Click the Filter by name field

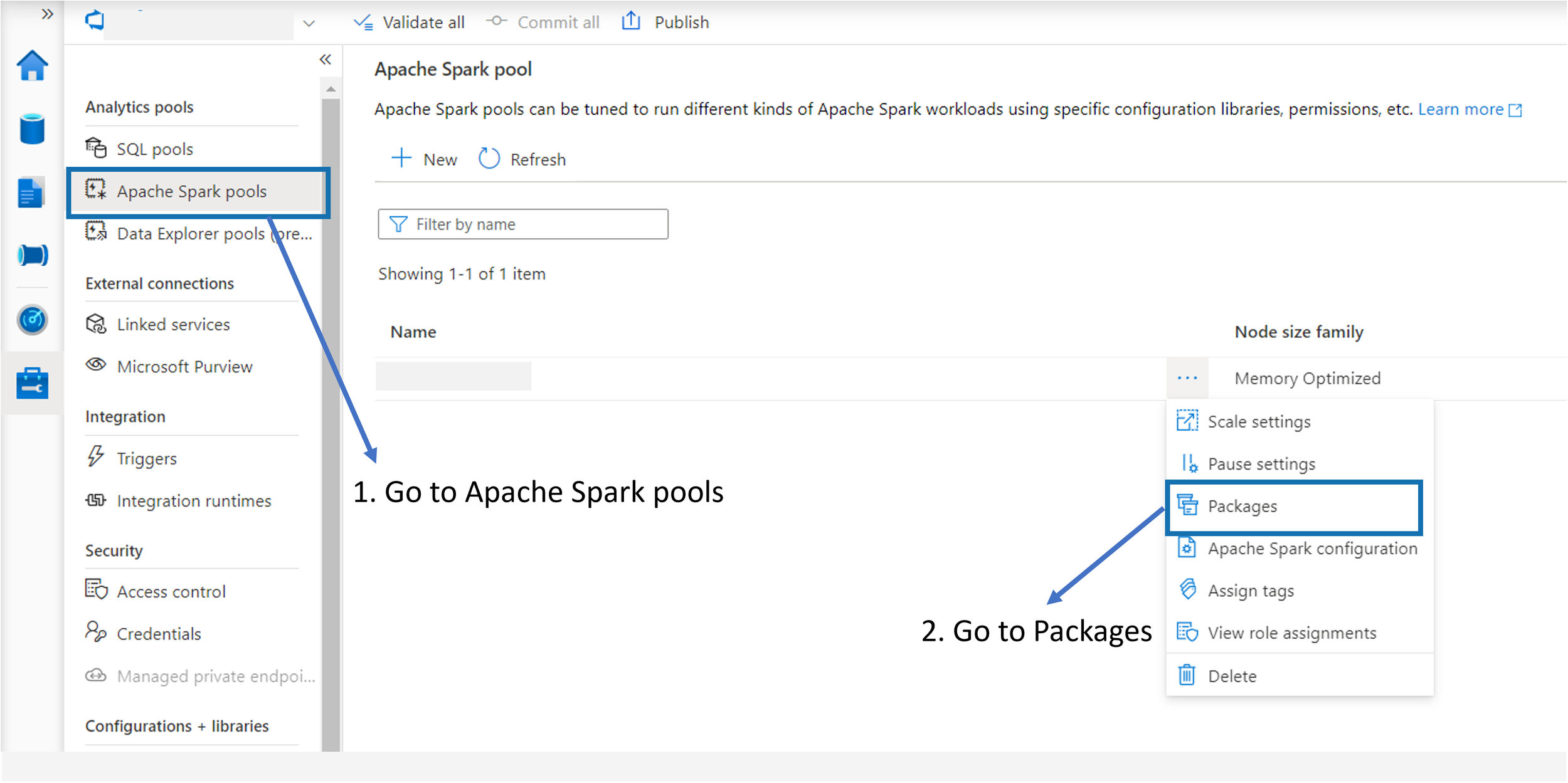522,224
